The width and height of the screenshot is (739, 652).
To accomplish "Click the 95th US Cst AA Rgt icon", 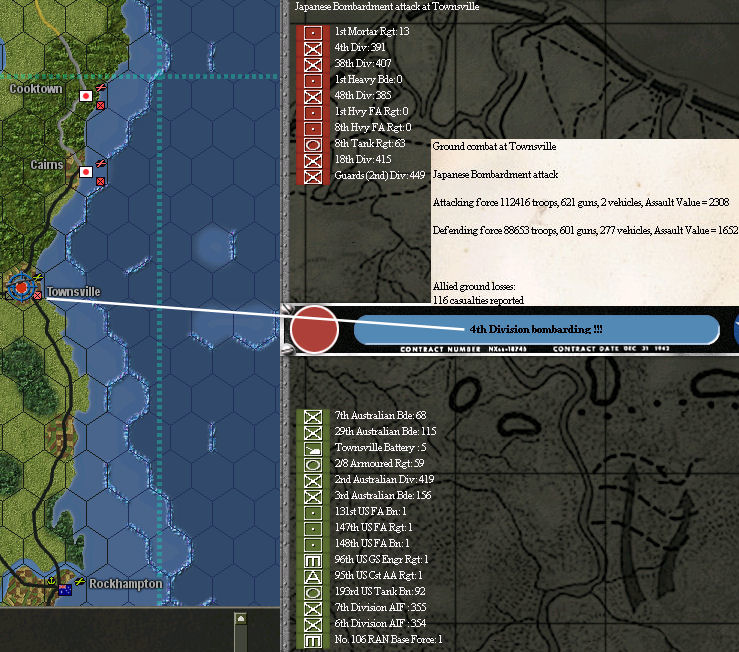I will tap(313, 577).
